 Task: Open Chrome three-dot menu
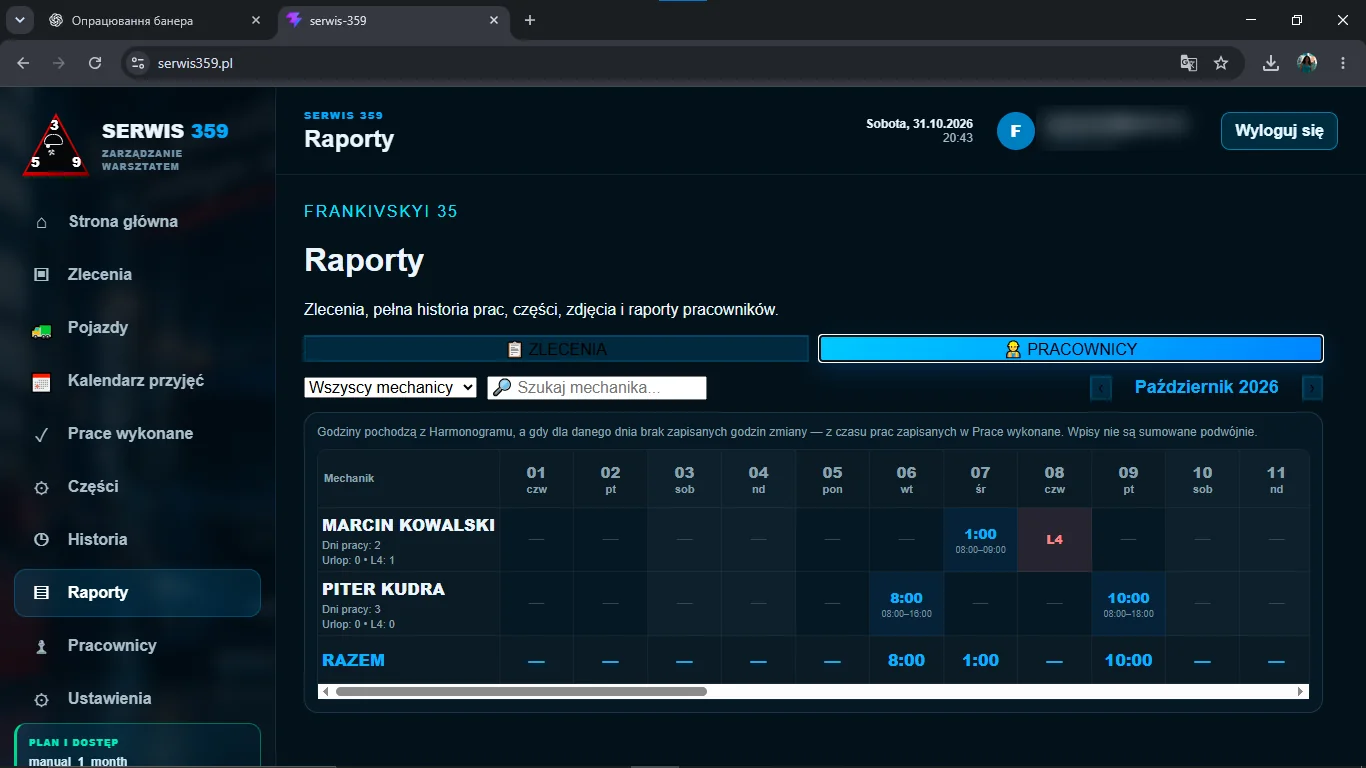(x=1341, y=63)
